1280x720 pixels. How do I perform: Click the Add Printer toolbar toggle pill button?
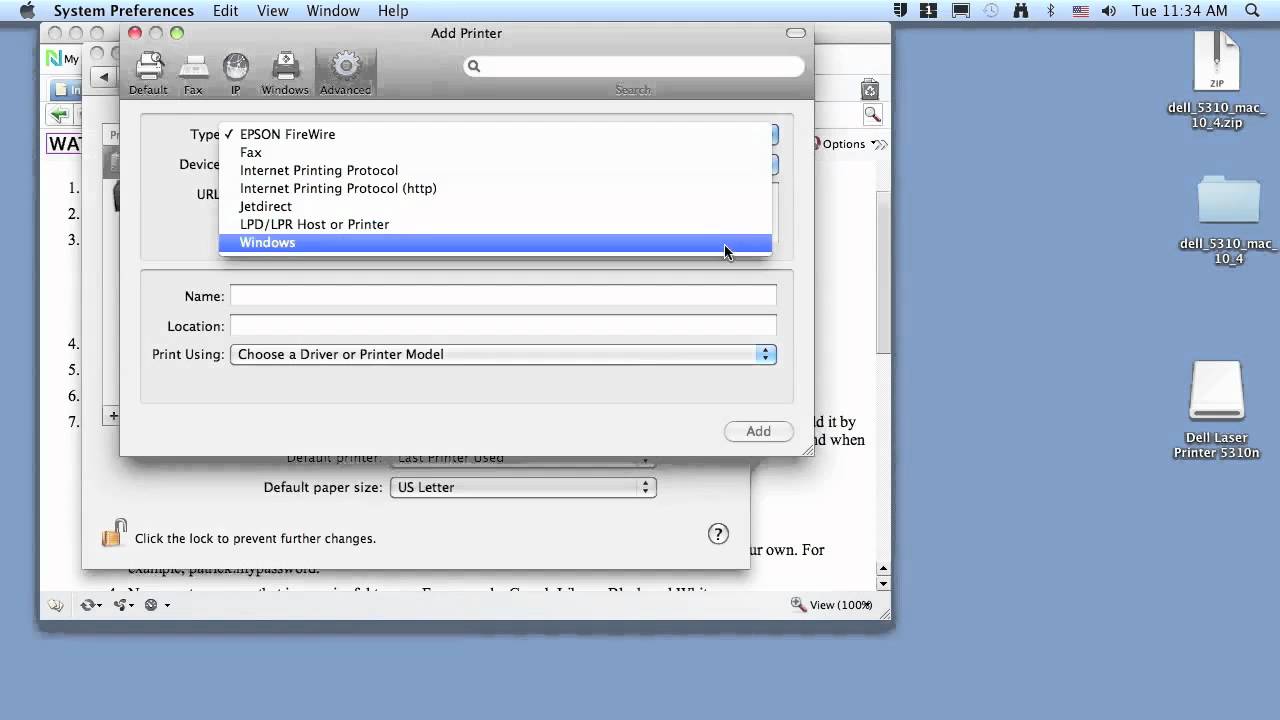point(796,33)
